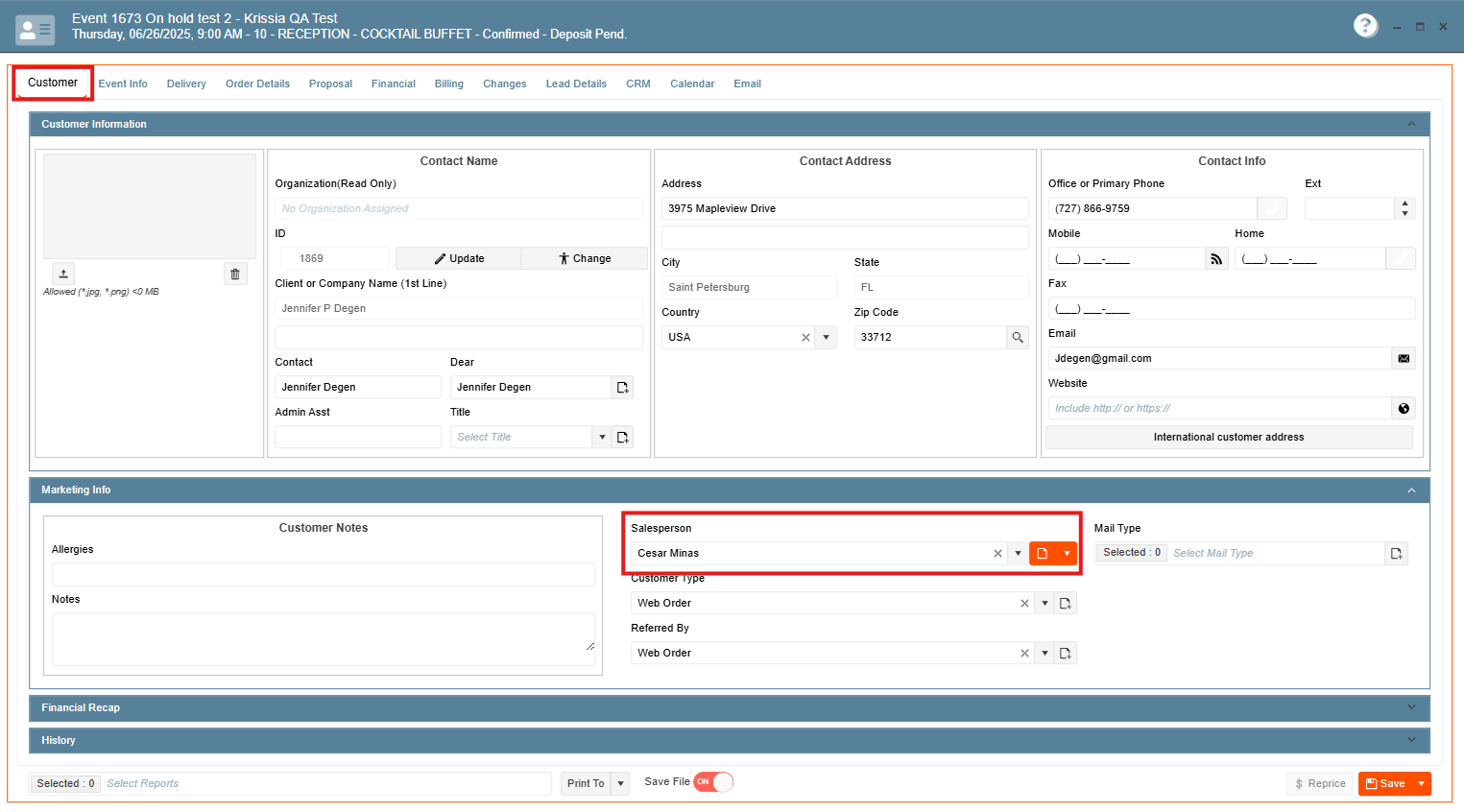Click the orange document button beside Salesperson
Screen dimensions: 1464x812
[x=1043, y=553]
